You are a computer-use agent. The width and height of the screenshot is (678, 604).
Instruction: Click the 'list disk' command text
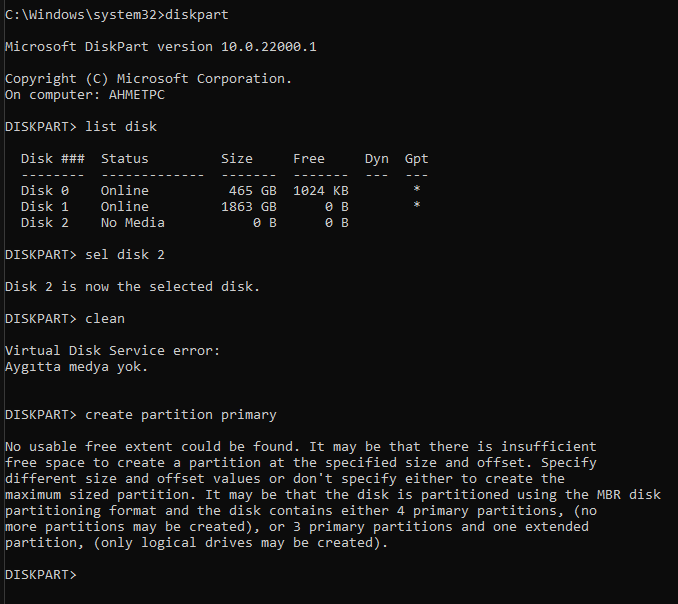(121, 127)
